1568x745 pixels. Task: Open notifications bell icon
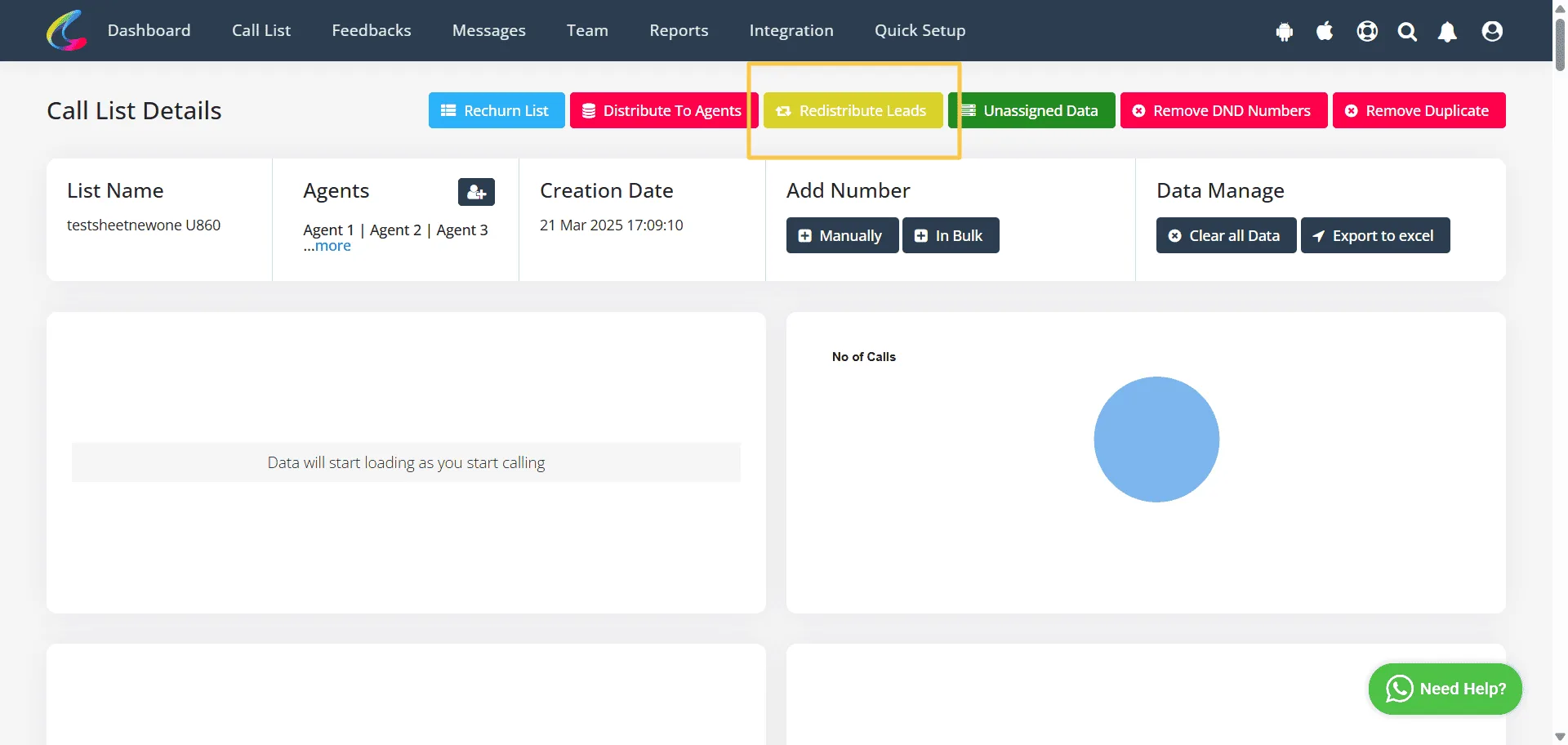1447,31
